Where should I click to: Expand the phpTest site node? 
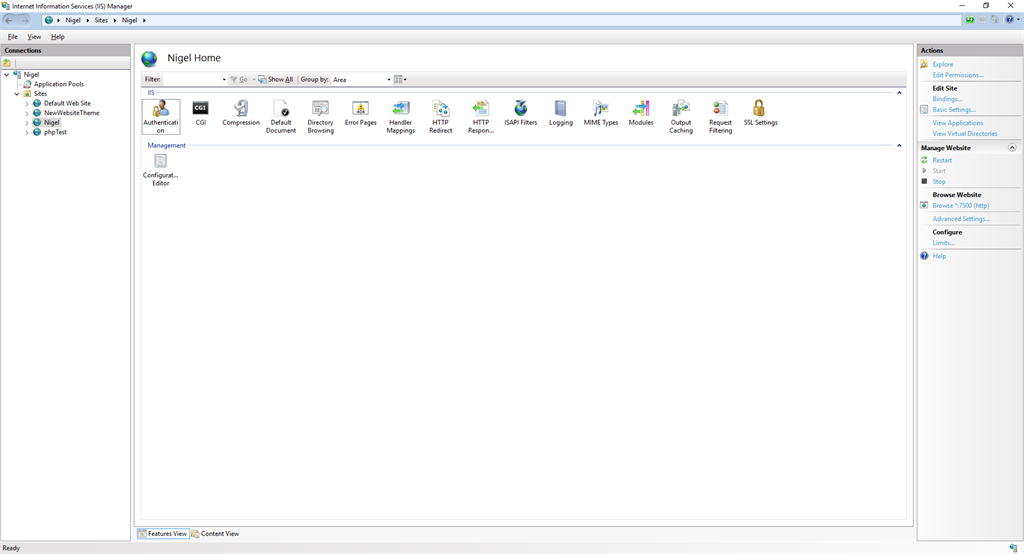coord(27,132)
